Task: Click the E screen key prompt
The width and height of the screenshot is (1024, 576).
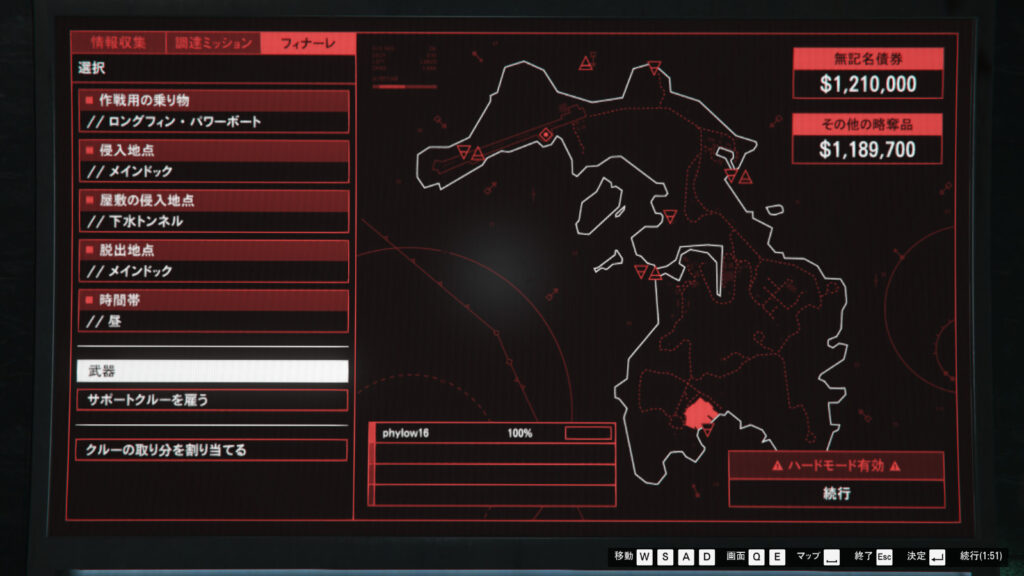Action: (776, 556)
